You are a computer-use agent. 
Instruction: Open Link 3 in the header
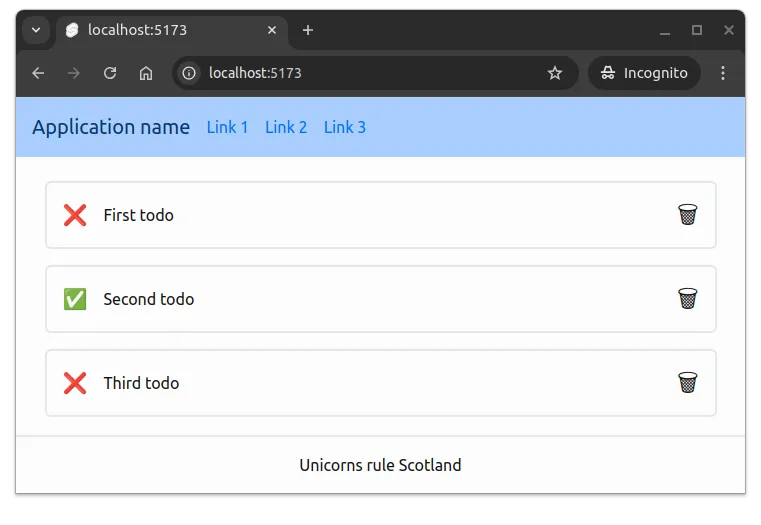pyautogui.click(x=345, y=127)
